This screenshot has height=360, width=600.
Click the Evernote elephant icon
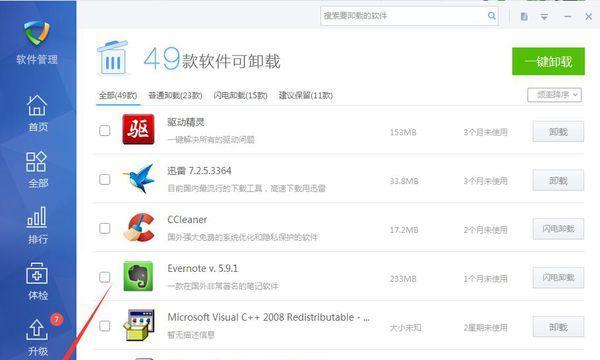click(x=138, y=276)
